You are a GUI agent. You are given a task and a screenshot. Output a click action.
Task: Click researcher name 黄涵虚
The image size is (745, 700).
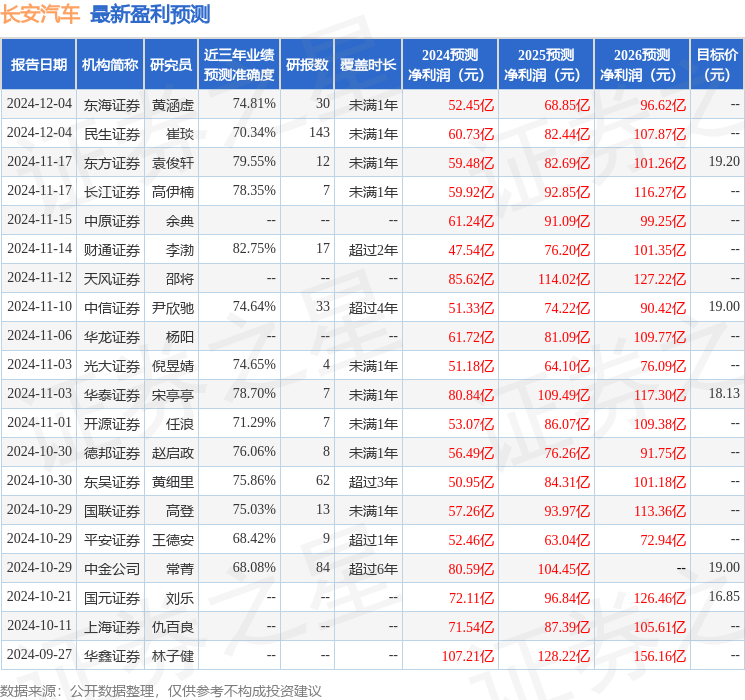click(x=173, y=105)
